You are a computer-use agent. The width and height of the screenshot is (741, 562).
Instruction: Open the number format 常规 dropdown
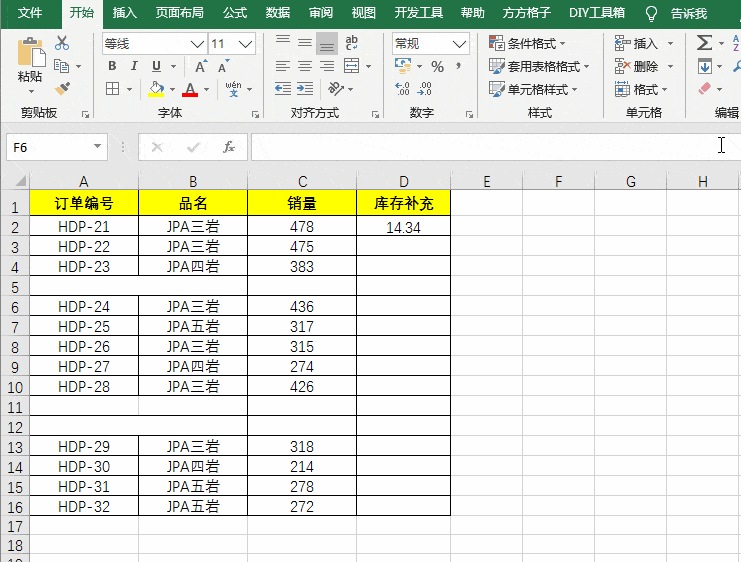[459, 44]
